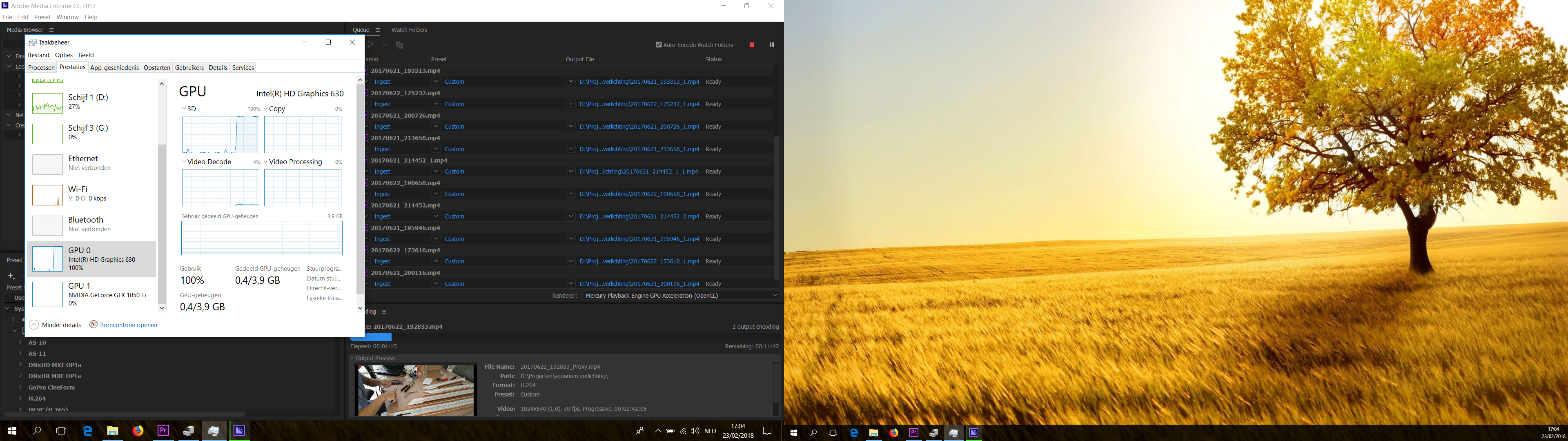The image size is (1568, 441).
Task: Click the blue encoding progress bar
Action: pos(371,337)
